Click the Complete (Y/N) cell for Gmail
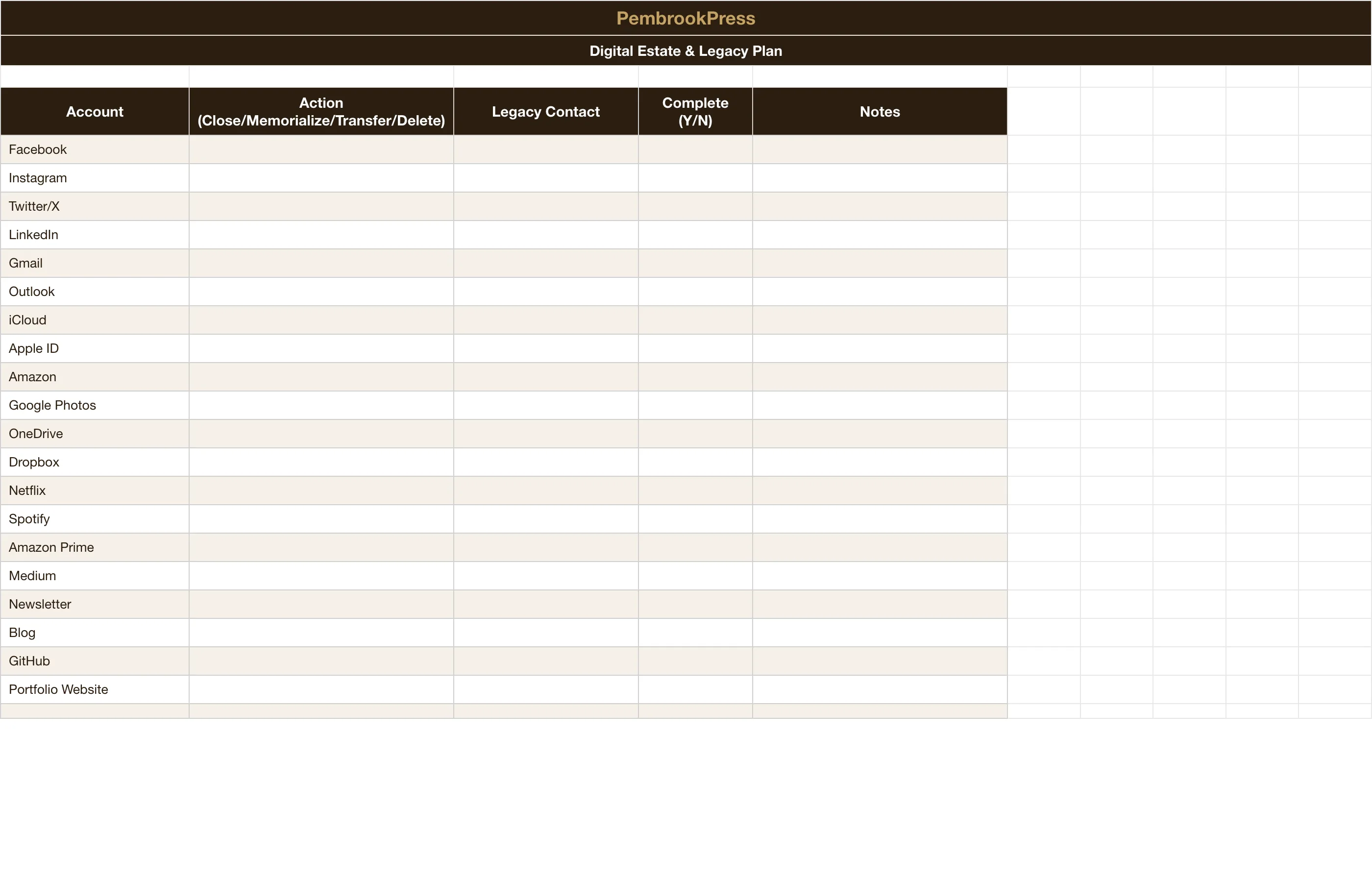1372x882 pixels. pyautogui.click(x=695, y=264)
